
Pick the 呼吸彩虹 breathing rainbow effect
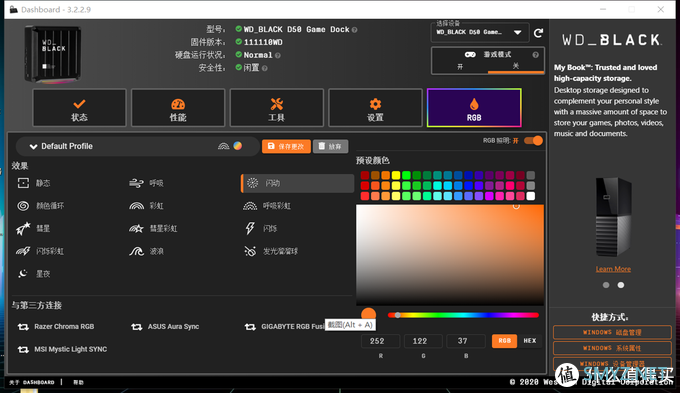[x=267, y=206]
